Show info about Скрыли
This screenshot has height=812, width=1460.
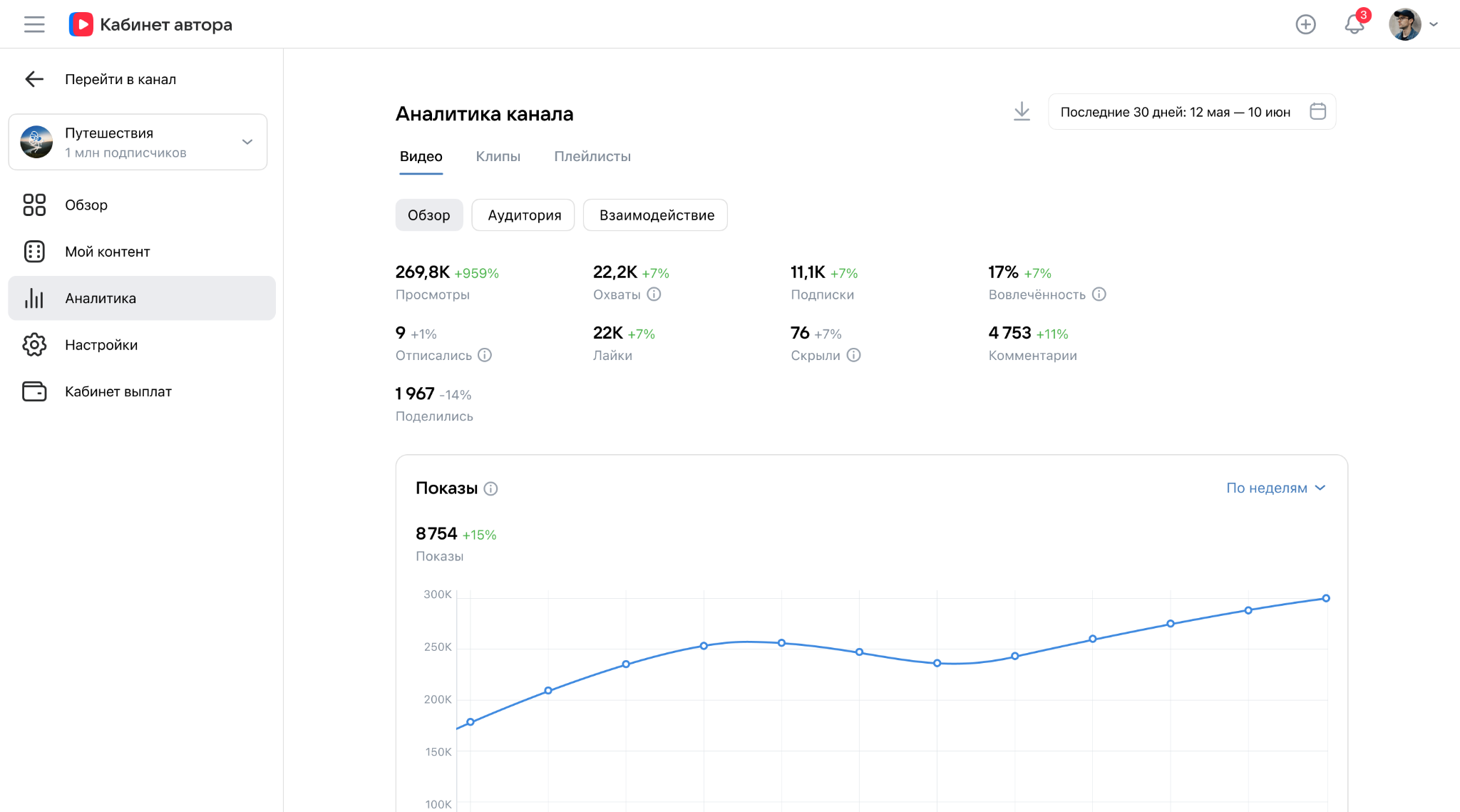click(x=853, y=355)
